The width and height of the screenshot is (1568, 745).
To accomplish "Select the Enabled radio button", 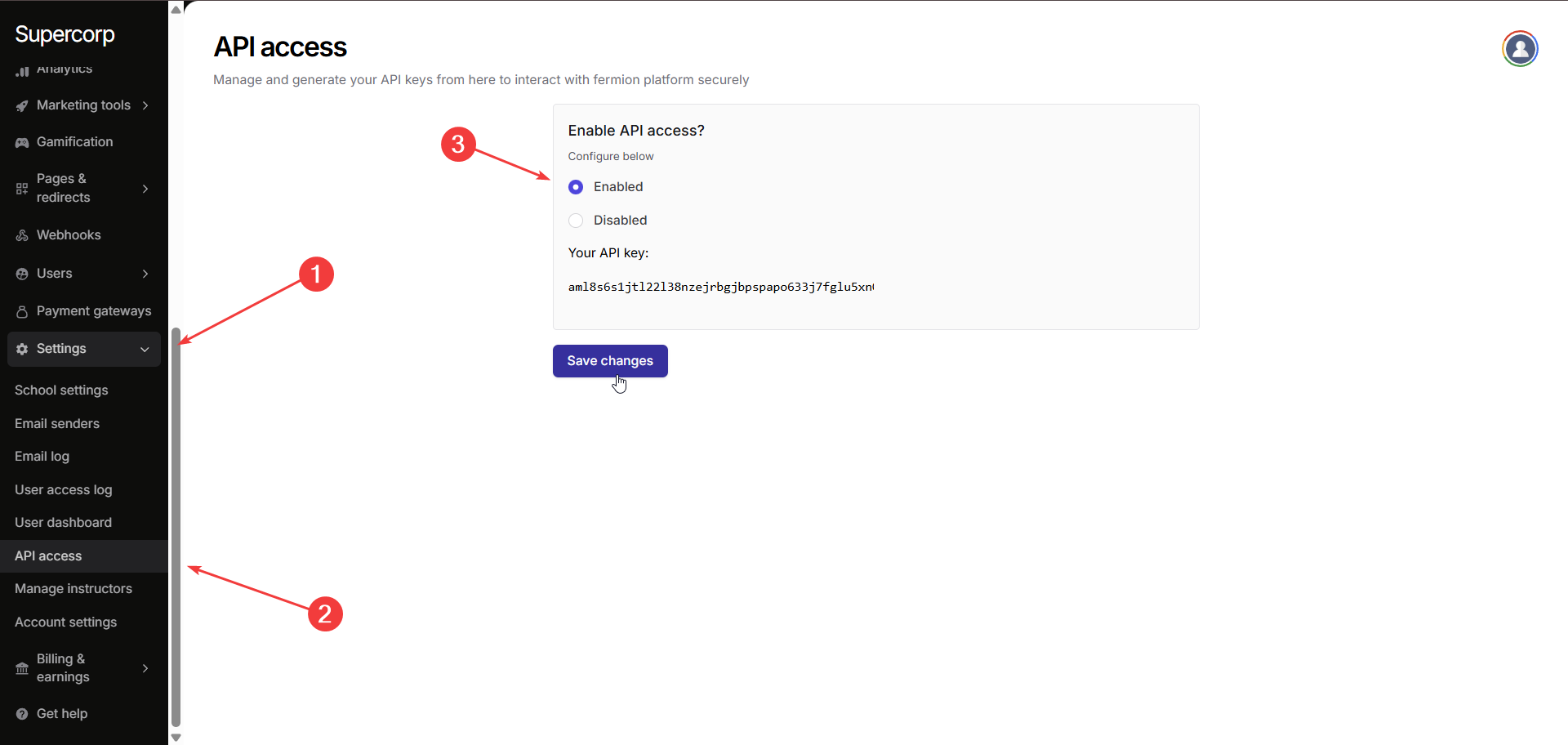I will point(576,187).
